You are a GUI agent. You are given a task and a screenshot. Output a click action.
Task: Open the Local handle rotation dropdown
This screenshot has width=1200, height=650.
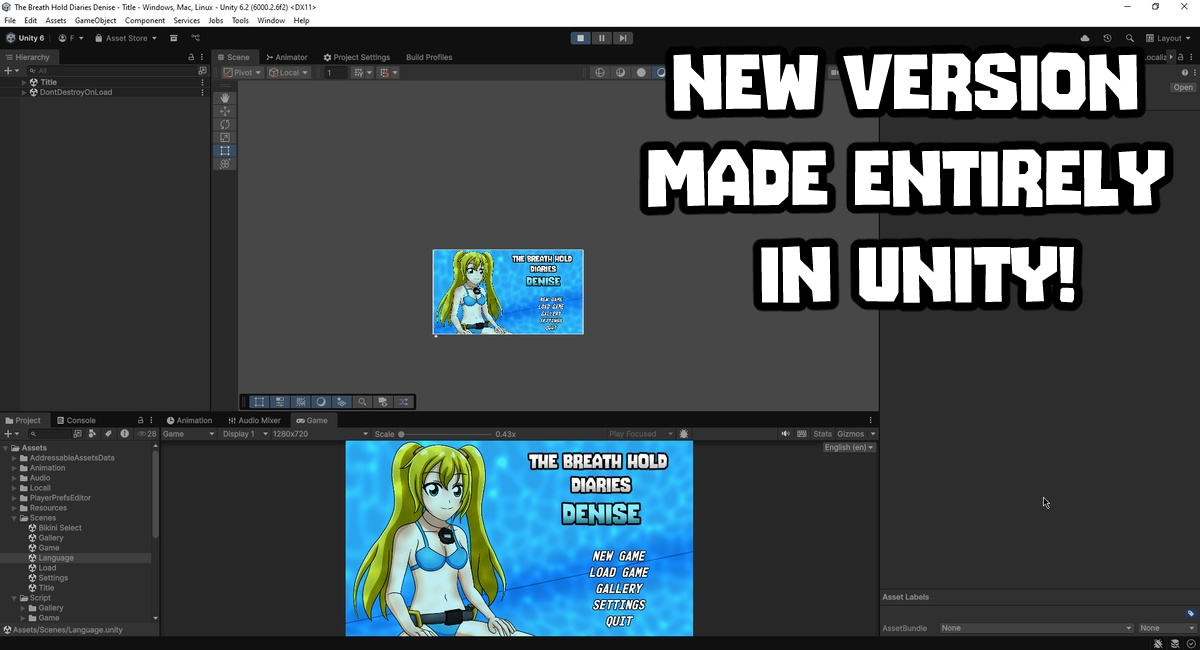[289, 73]
